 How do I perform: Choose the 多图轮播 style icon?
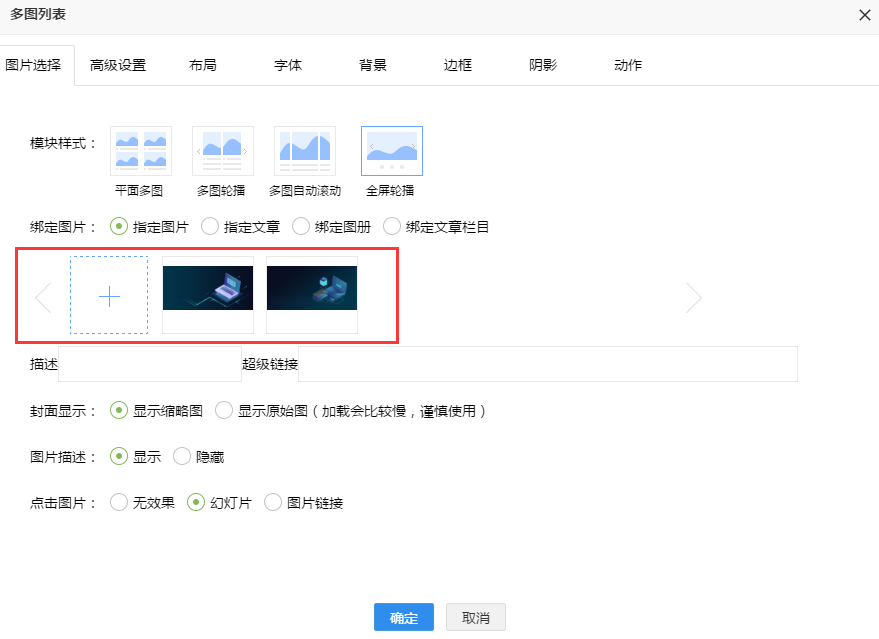pos(223,151)
